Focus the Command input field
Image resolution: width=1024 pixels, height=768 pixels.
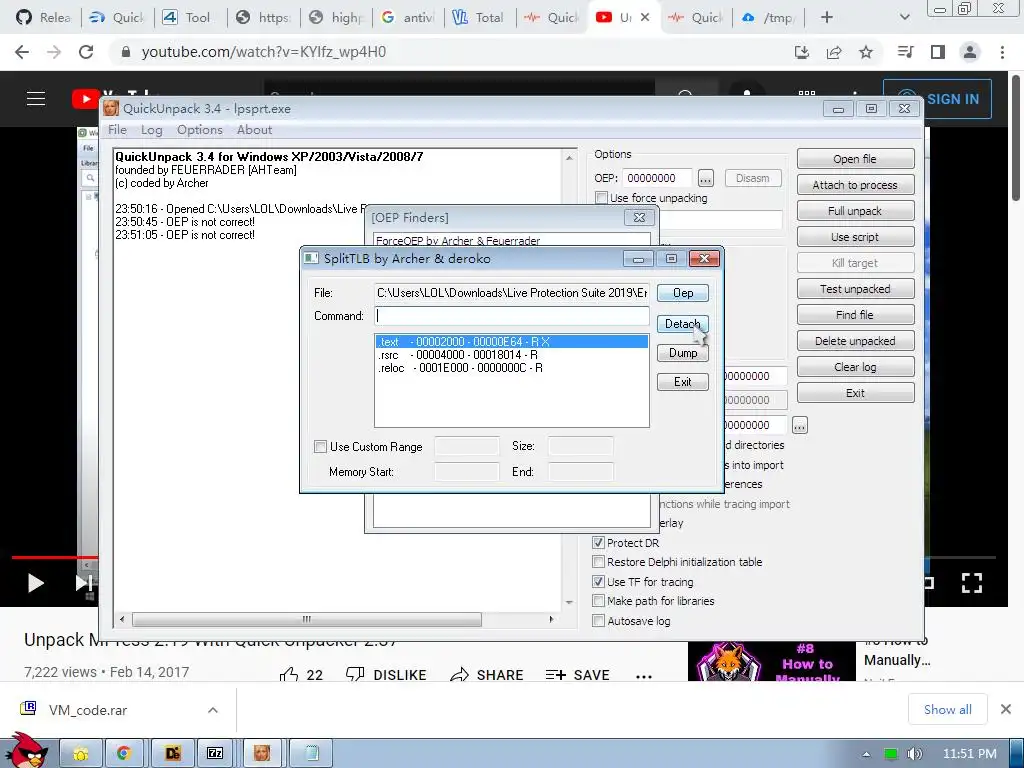[512, 316]
